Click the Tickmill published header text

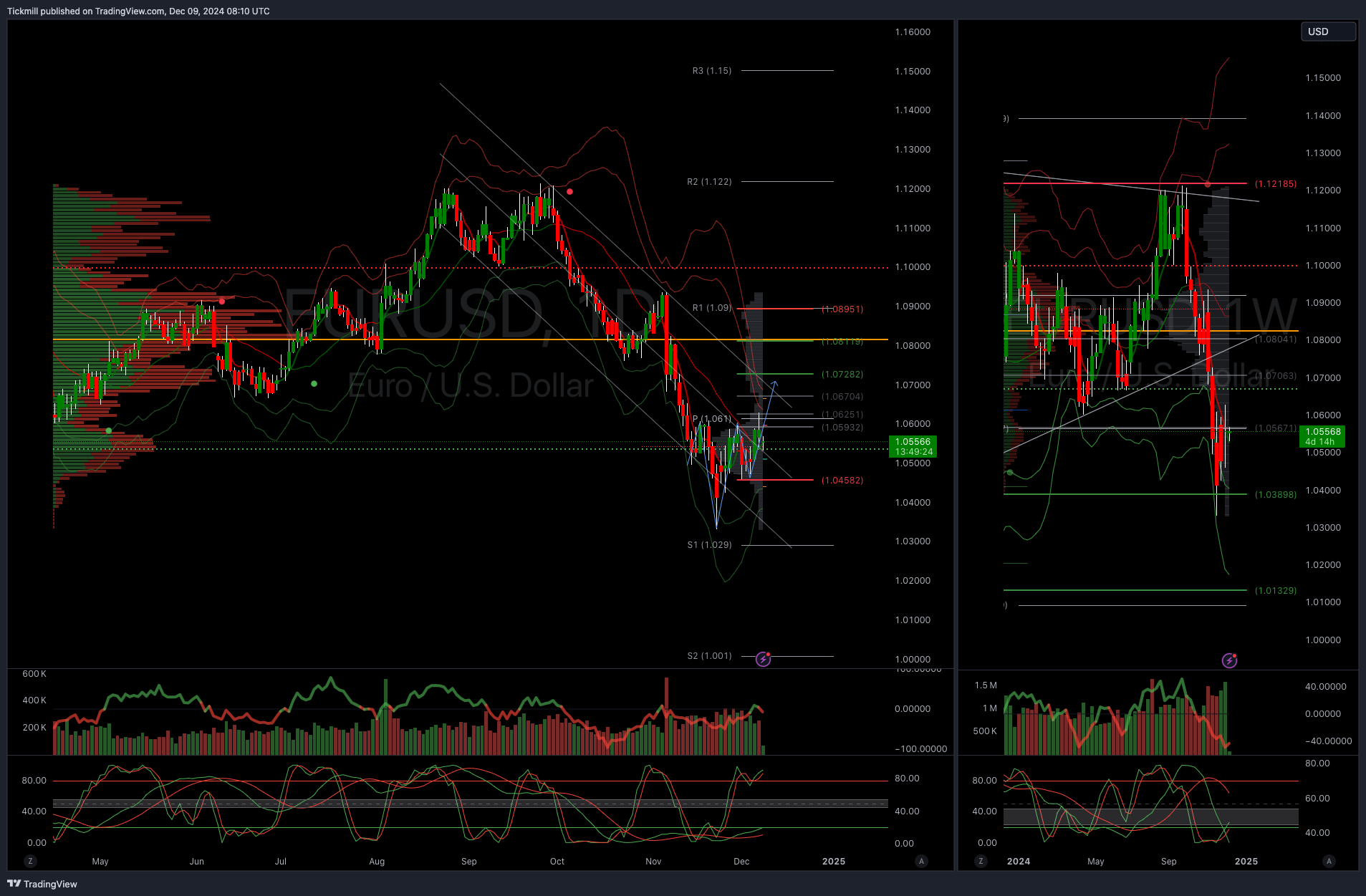138,11
